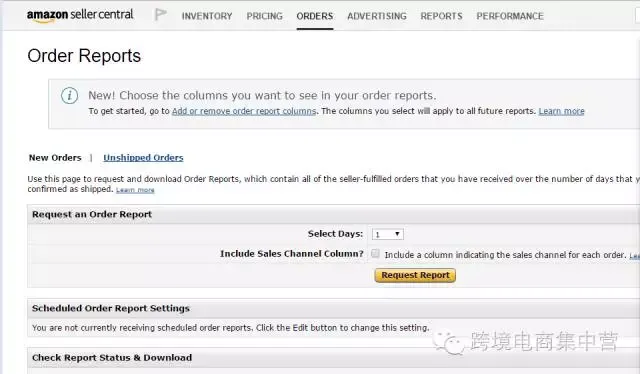Open the ORDERS menu
Screen dimensions: 640x374
[x=315, y=16]
